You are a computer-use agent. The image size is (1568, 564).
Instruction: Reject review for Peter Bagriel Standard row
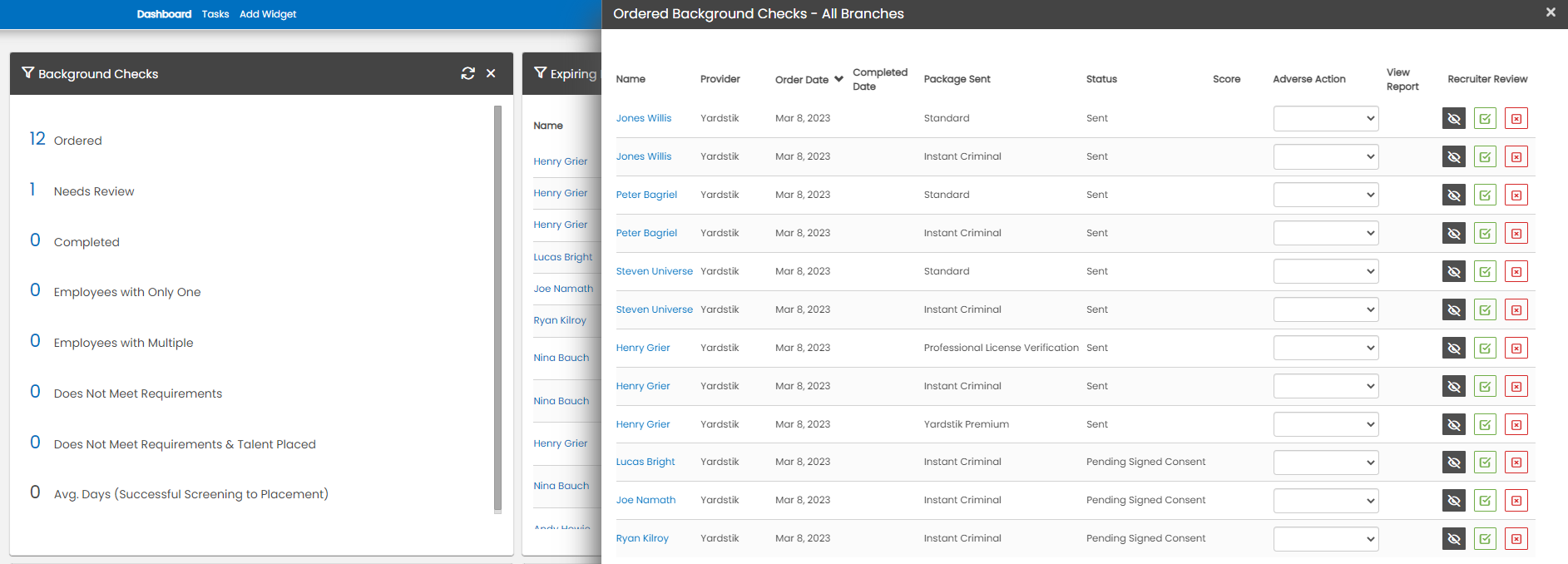click(x=1516, y=195)
